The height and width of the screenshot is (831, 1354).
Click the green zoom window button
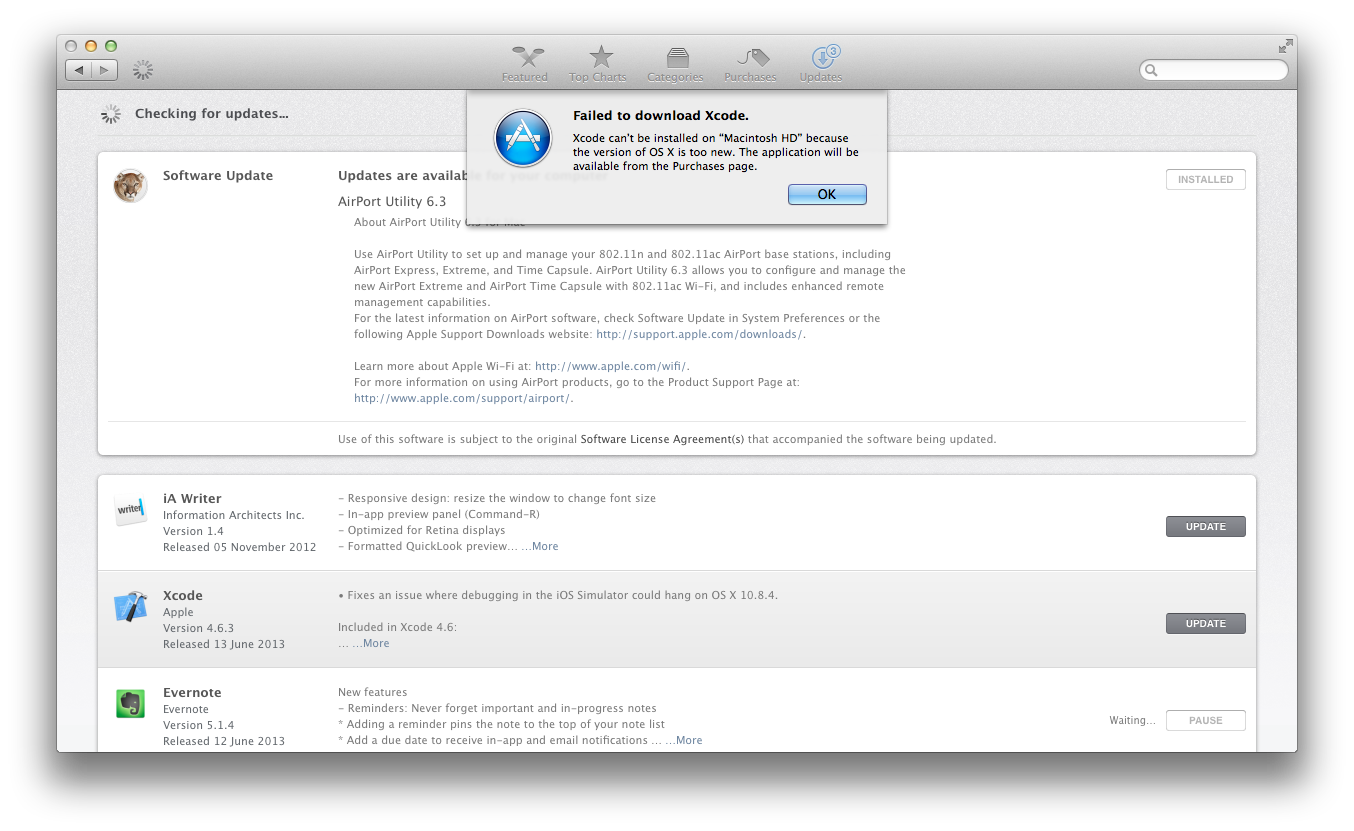[111, 46]
